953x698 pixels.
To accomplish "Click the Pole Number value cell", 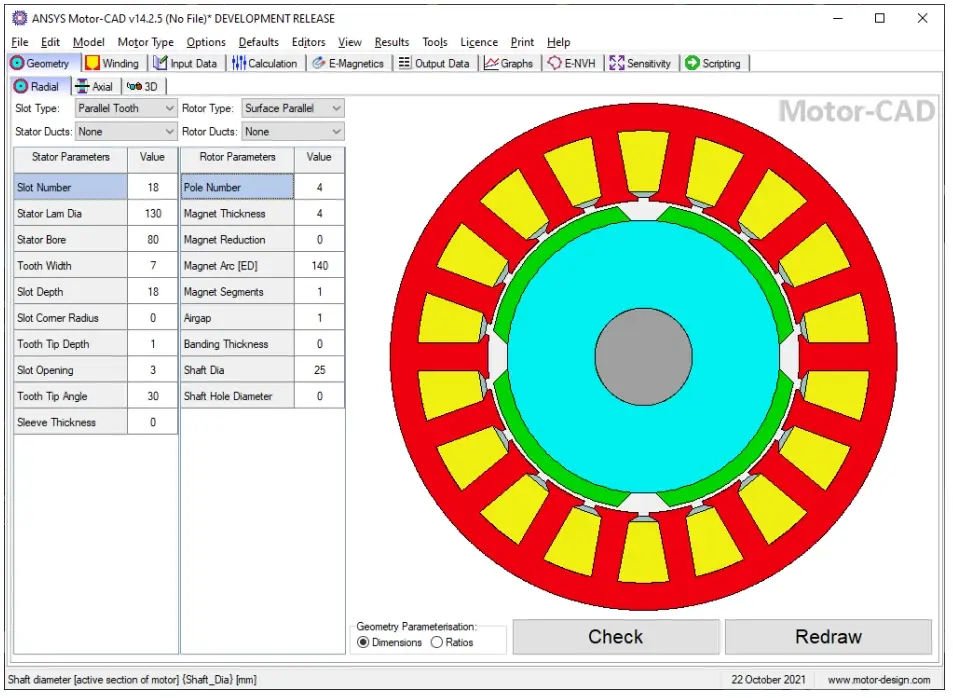I will click(320, 187).
